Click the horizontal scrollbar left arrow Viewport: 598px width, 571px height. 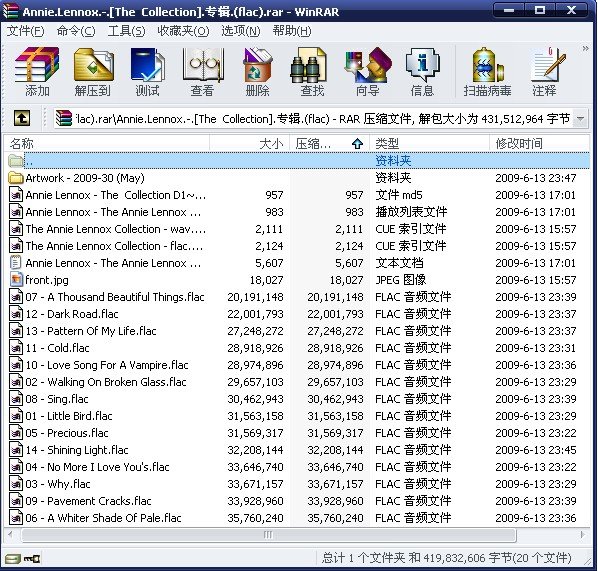click(x=10, y=535)
